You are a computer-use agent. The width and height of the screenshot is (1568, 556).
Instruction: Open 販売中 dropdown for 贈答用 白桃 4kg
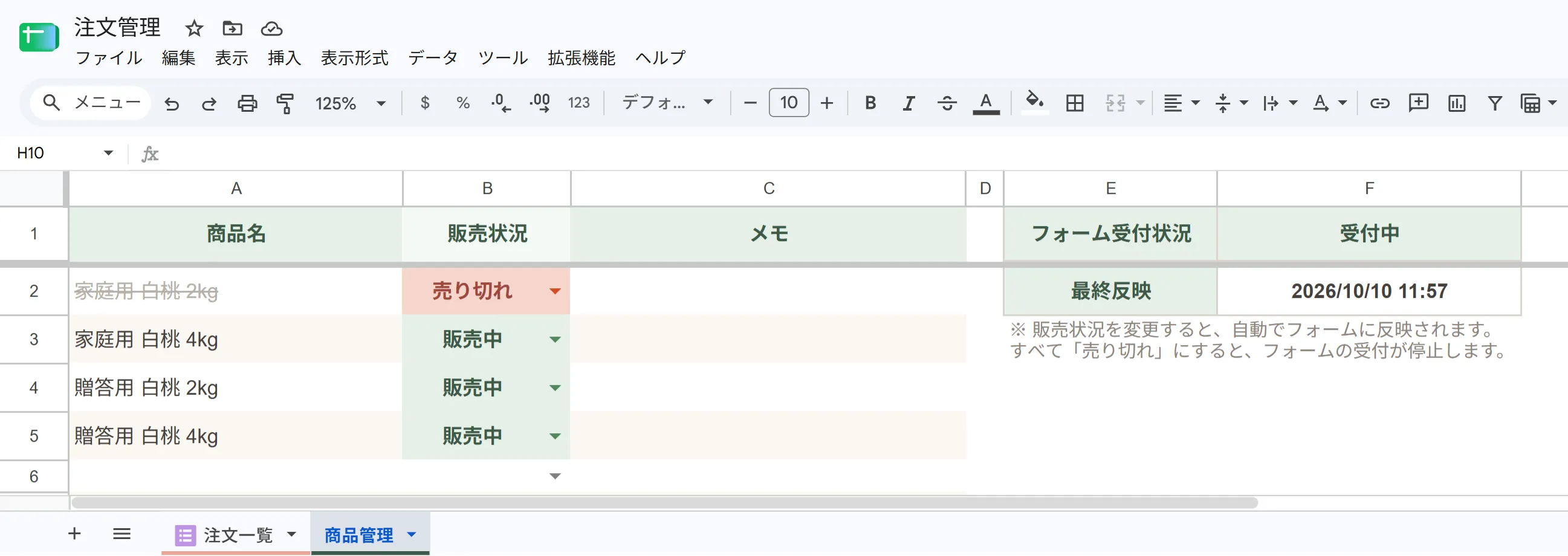click(x=554, y=436)
